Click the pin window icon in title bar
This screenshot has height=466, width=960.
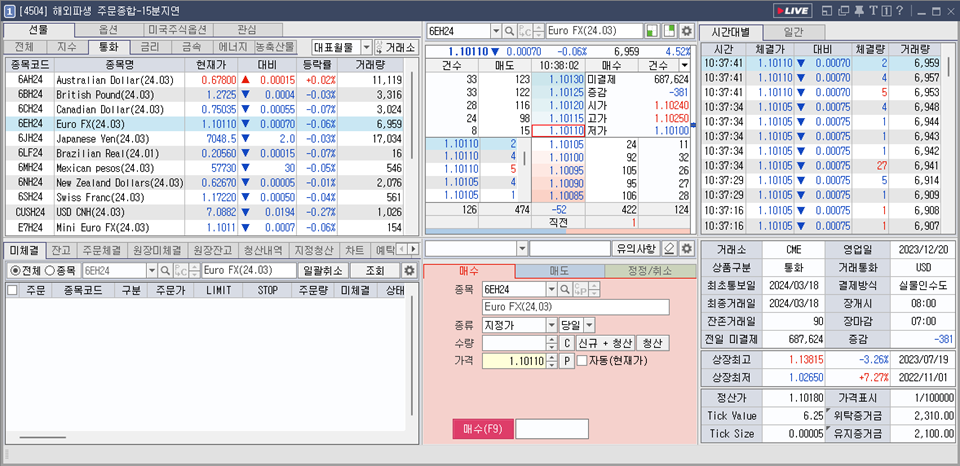click(x=858, y=10)
